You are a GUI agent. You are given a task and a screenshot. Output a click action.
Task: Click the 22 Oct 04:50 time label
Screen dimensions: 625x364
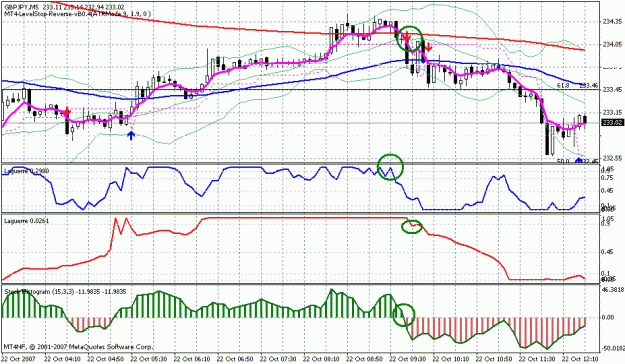point(106,359)
